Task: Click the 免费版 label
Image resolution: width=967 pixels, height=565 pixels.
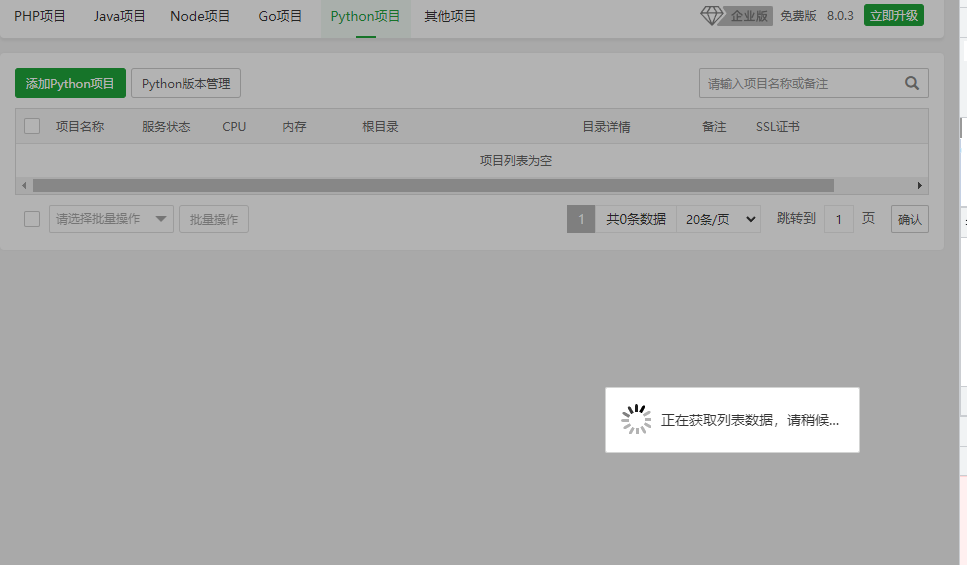Action: pyautogui.click(x=798, y=16)
